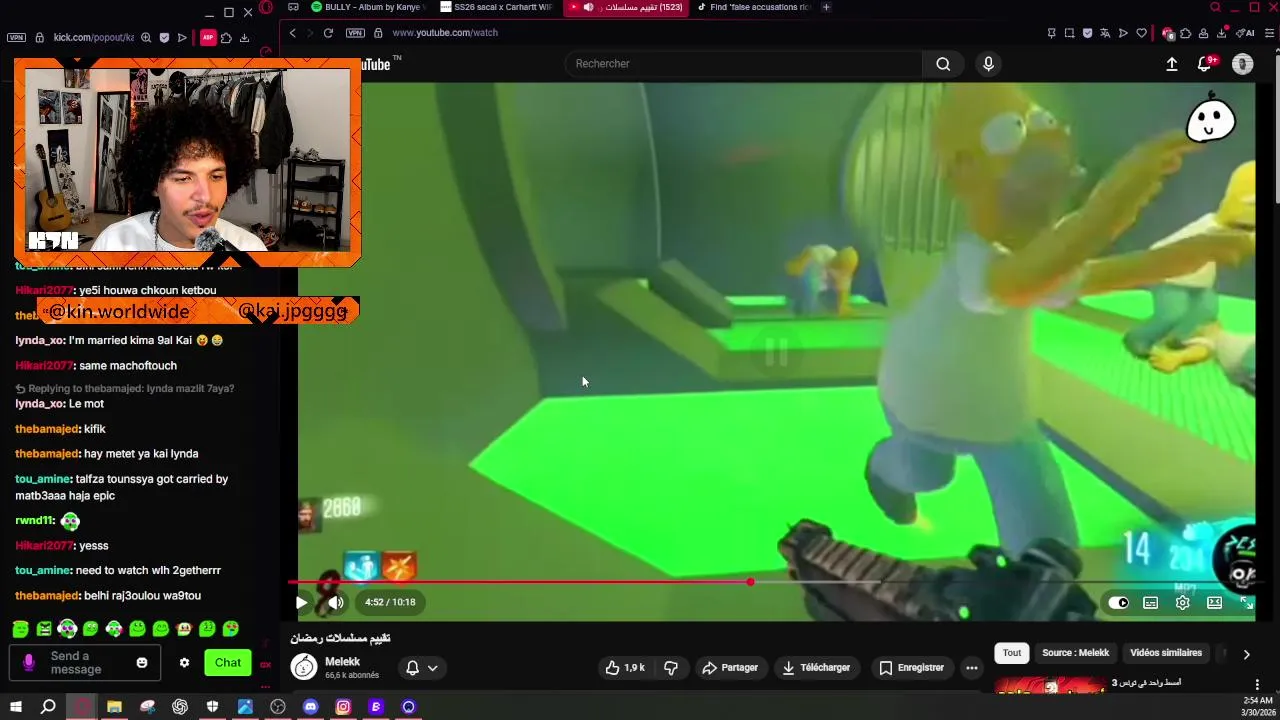Open Kick chat settings gear
The image size is (1280, 720).
pyautogui.click(x=184, y=662)
